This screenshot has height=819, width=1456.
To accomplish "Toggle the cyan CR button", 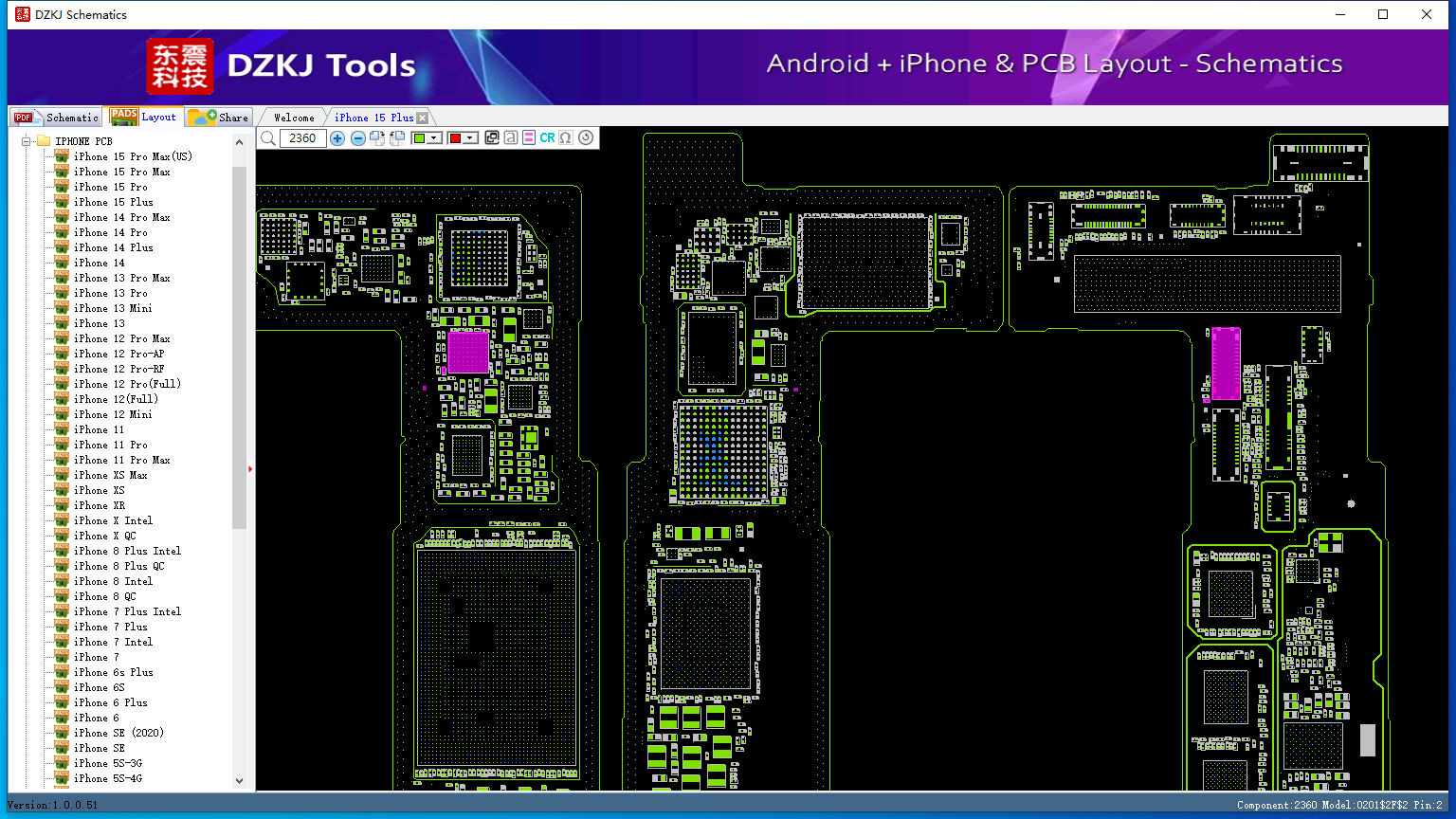I will pyautogui.click(x=548, y=138).
